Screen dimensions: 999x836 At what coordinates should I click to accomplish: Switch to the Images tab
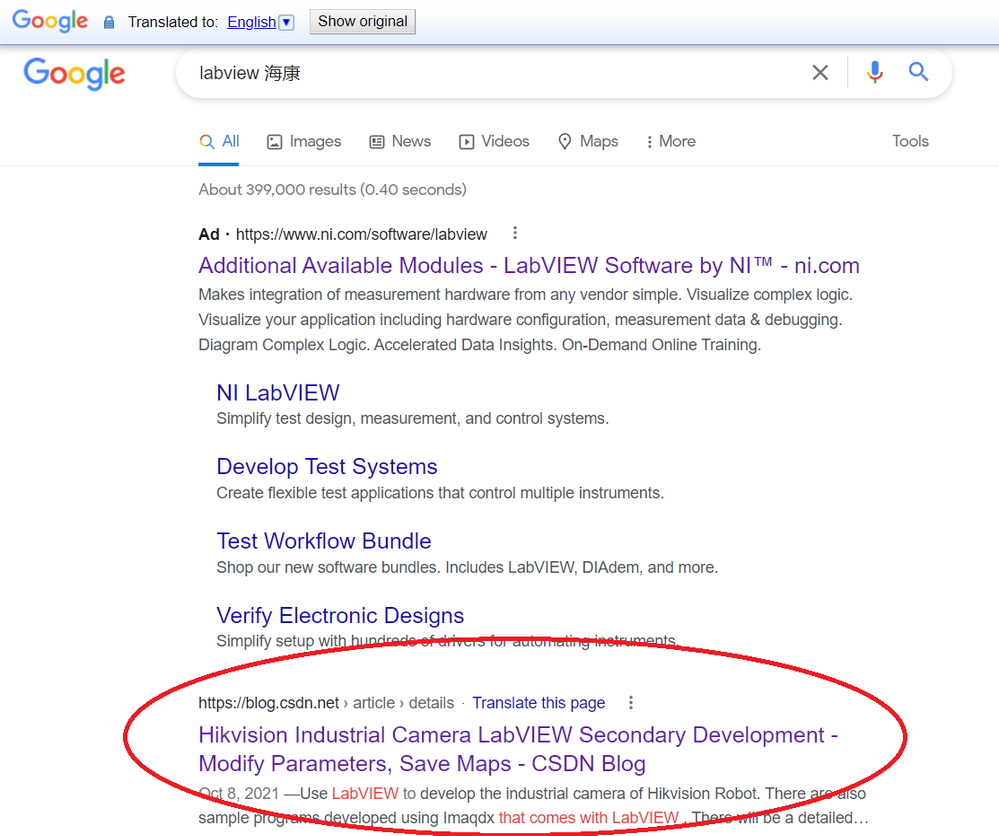point(304,141)
